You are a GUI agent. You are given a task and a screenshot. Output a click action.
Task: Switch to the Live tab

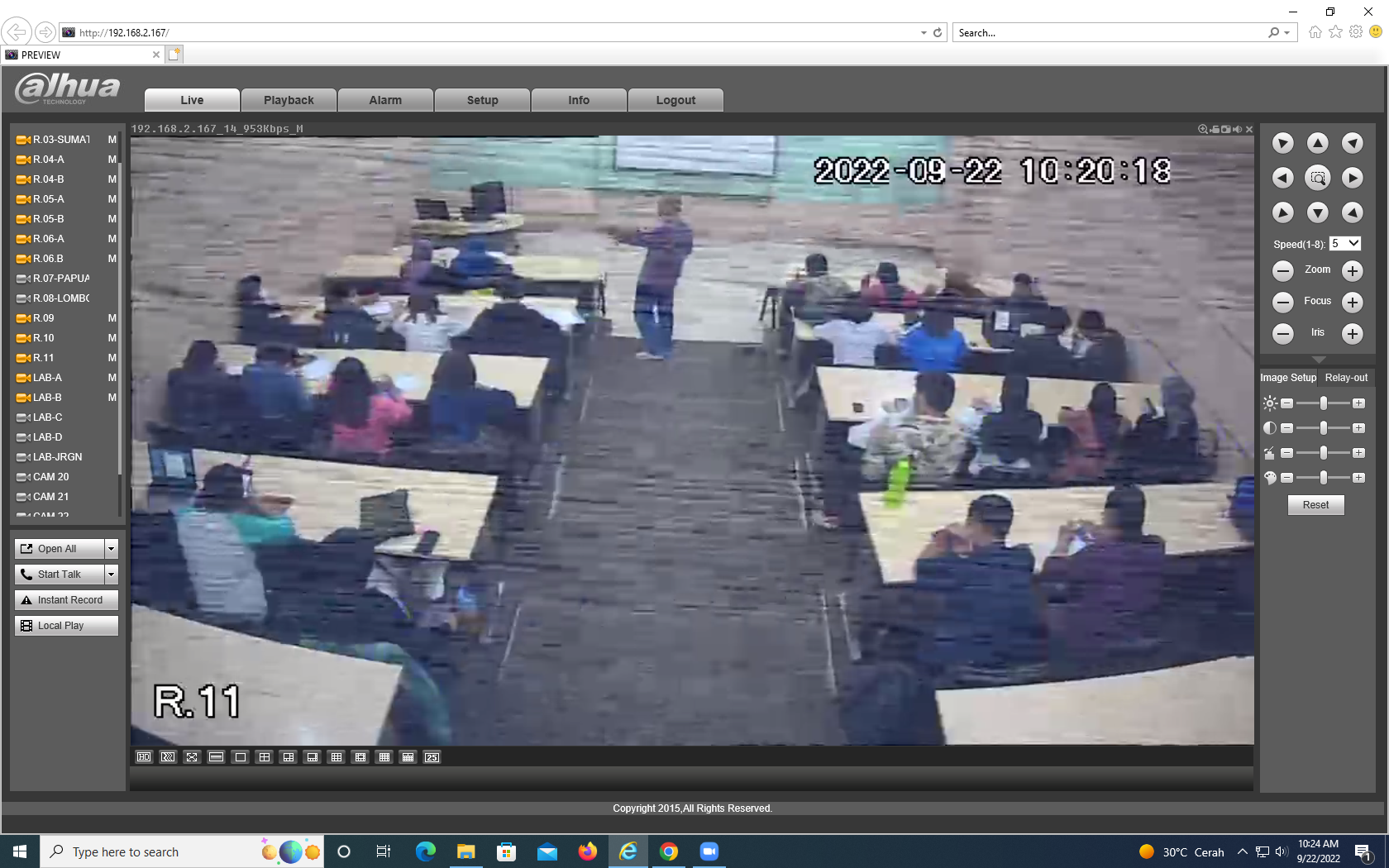(192, 100)
